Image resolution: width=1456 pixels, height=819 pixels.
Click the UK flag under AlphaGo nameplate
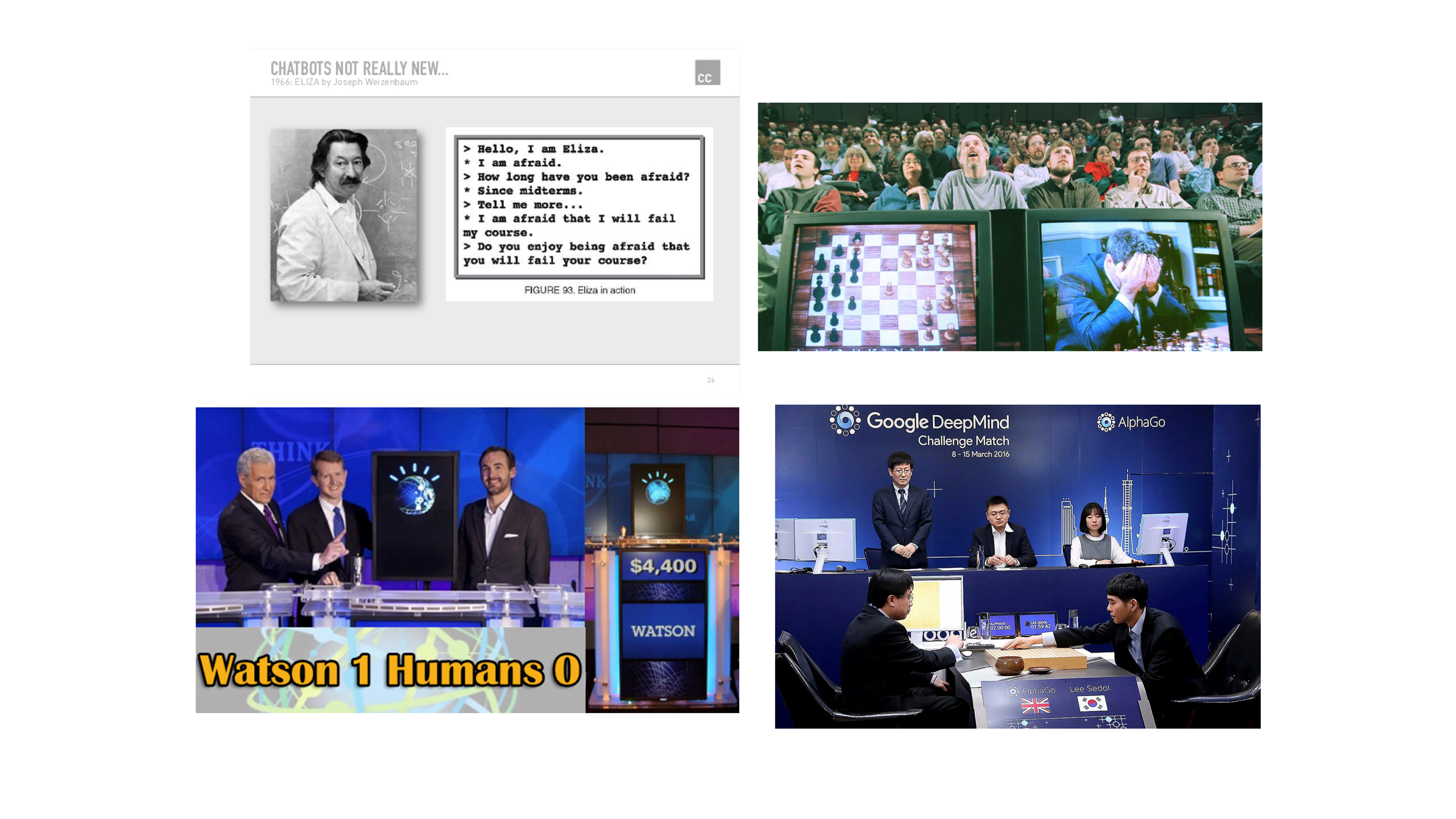[x=1035, y=706]
